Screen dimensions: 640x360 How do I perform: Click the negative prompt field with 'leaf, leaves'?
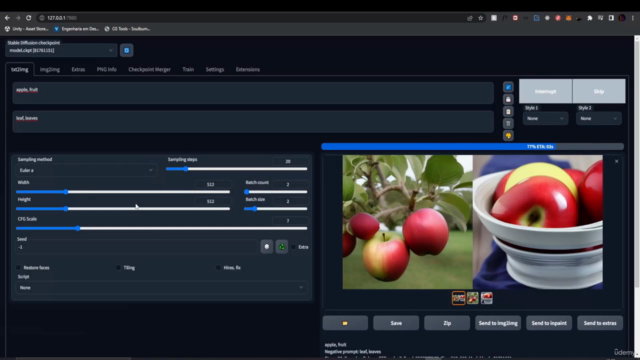(253, 122)
